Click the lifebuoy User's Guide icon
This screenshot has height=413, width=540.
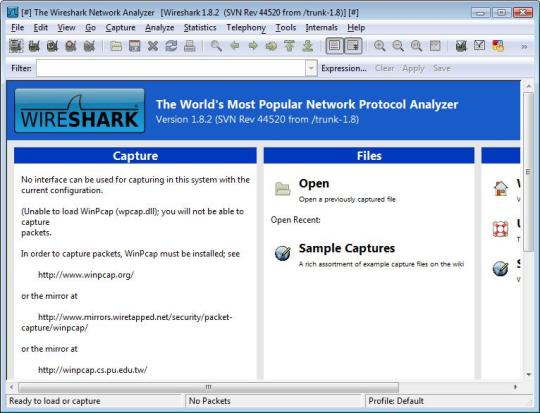[x=500, y=229]
